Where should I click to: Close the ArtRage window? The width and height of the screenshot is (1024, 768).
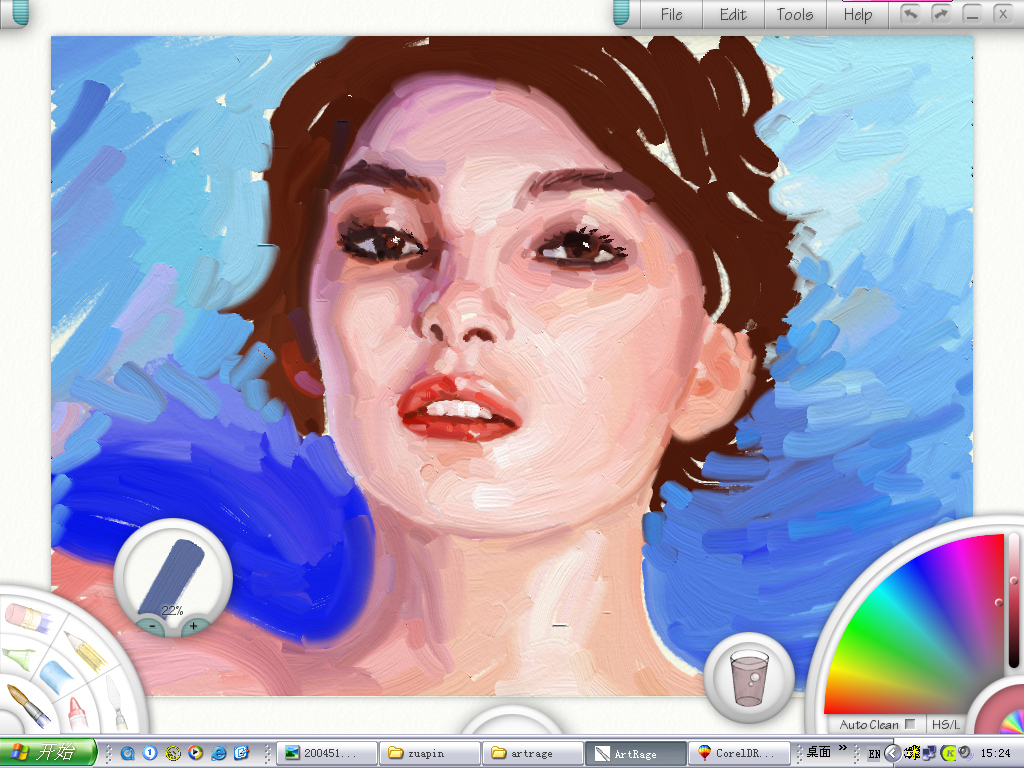[x=1003, y=14]
